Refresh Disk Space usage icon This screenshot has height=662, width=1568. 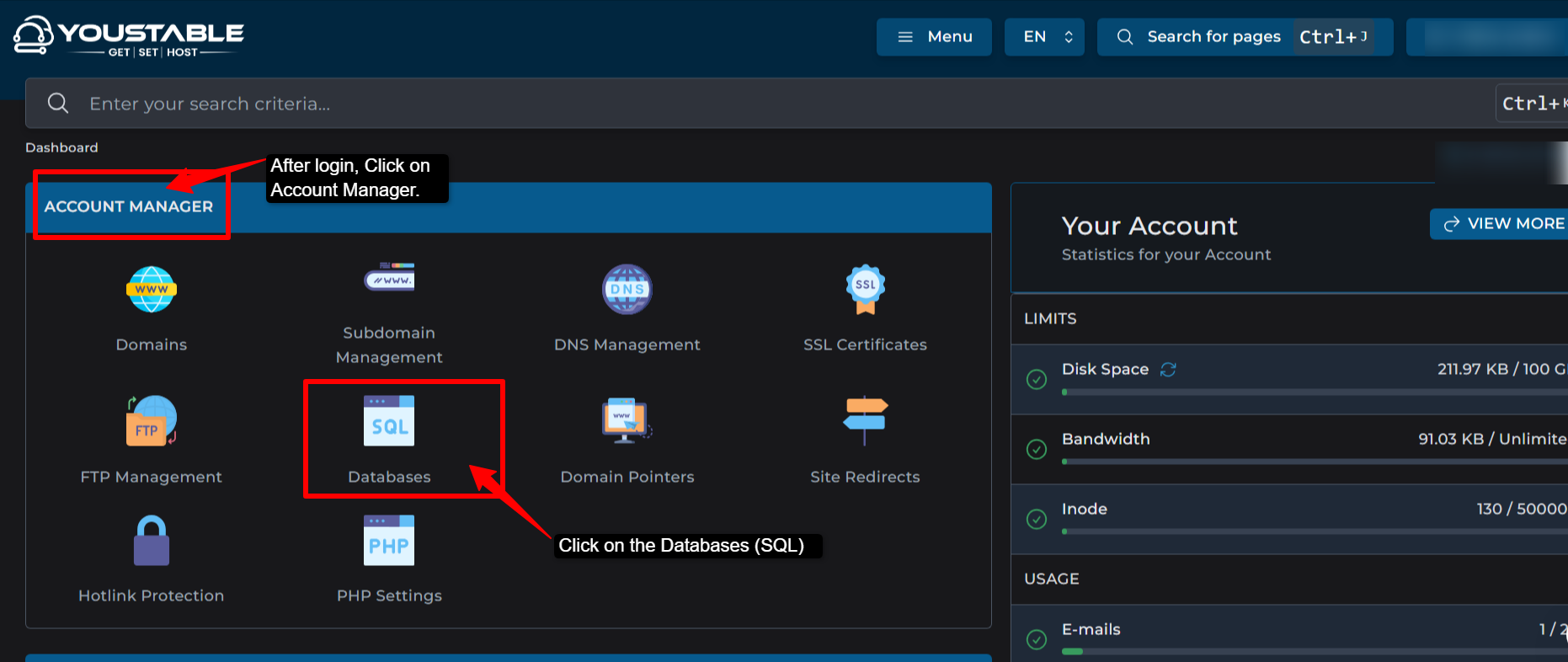[x=1168, y=369]
